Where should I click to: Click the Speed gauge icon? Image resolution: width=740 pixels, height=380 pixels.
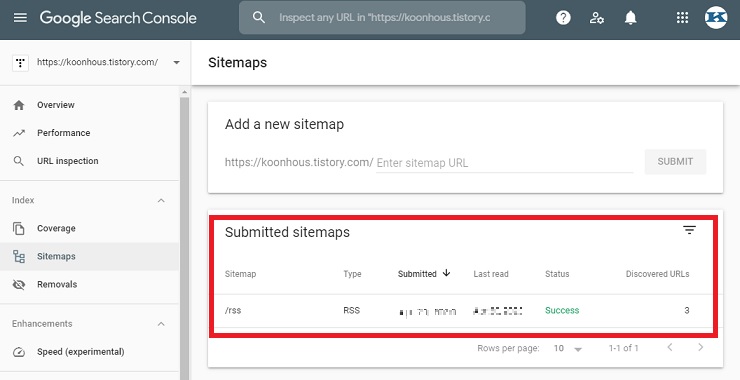tap(19, 352)
